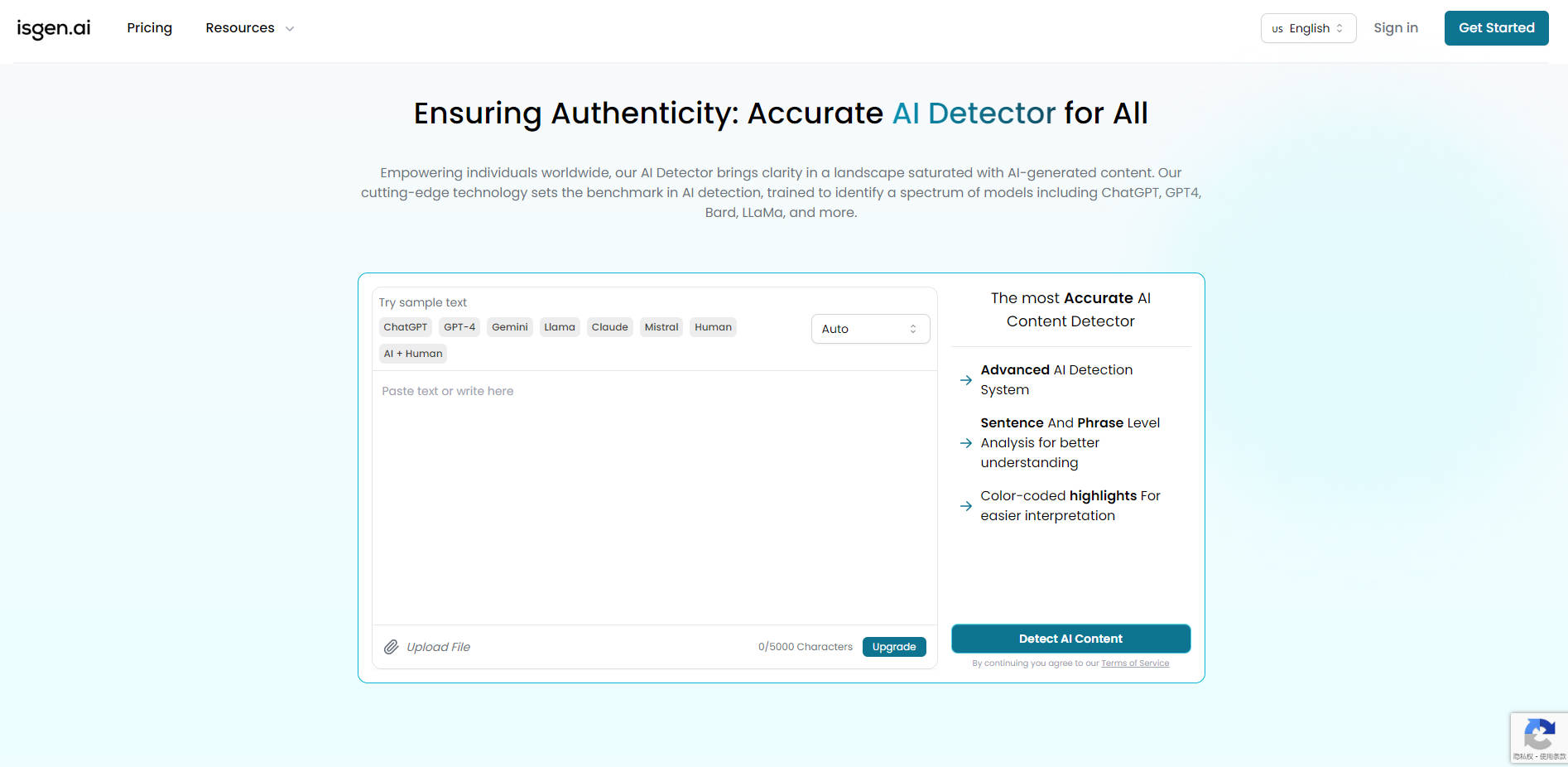This screenshot has height=767, width=1568.
Task: Click the reCAPTCHA badge in corner
Action: tap(1540, 737)
